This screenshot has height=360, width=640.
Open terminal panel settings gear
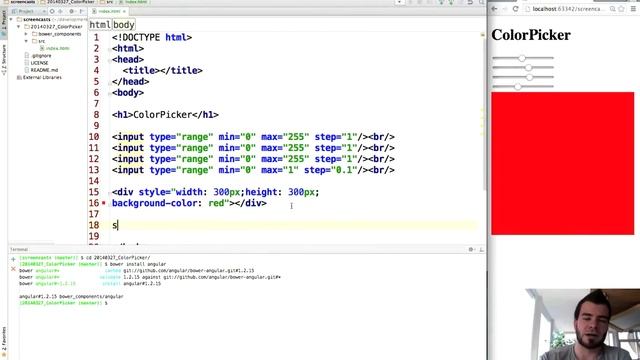[x=471, y=249]
